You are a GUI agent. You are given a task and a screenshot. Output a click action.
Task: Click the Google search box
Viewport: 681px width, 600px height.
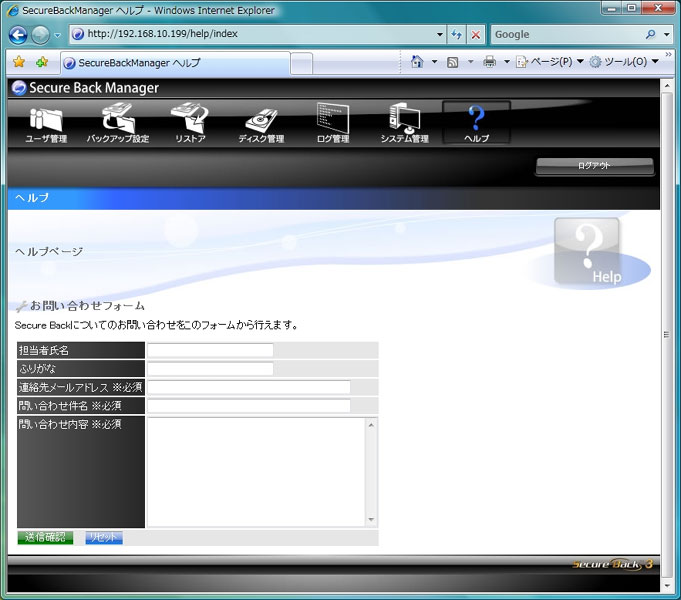click(567, 34)
